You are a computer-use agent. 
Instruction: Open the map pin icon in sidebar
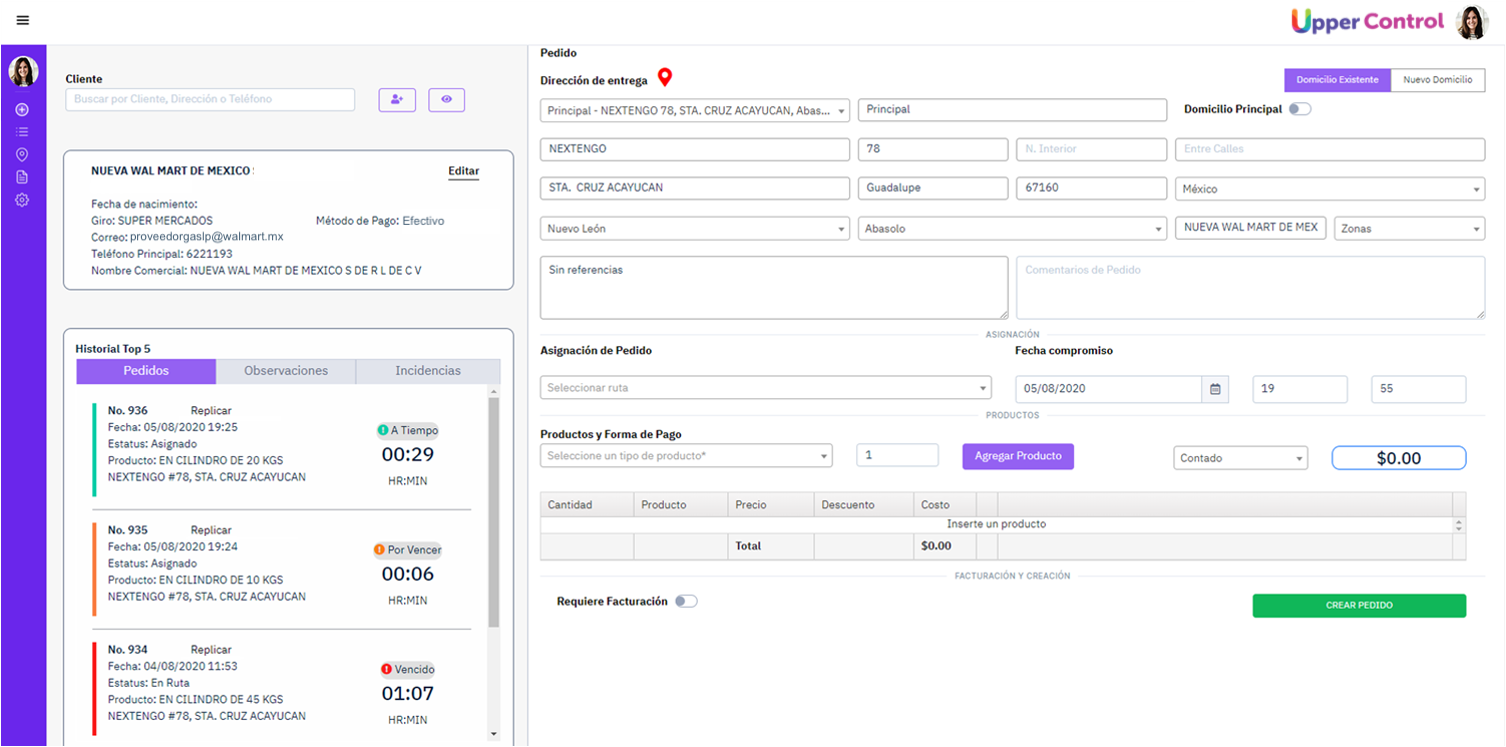tap(22, 154)
